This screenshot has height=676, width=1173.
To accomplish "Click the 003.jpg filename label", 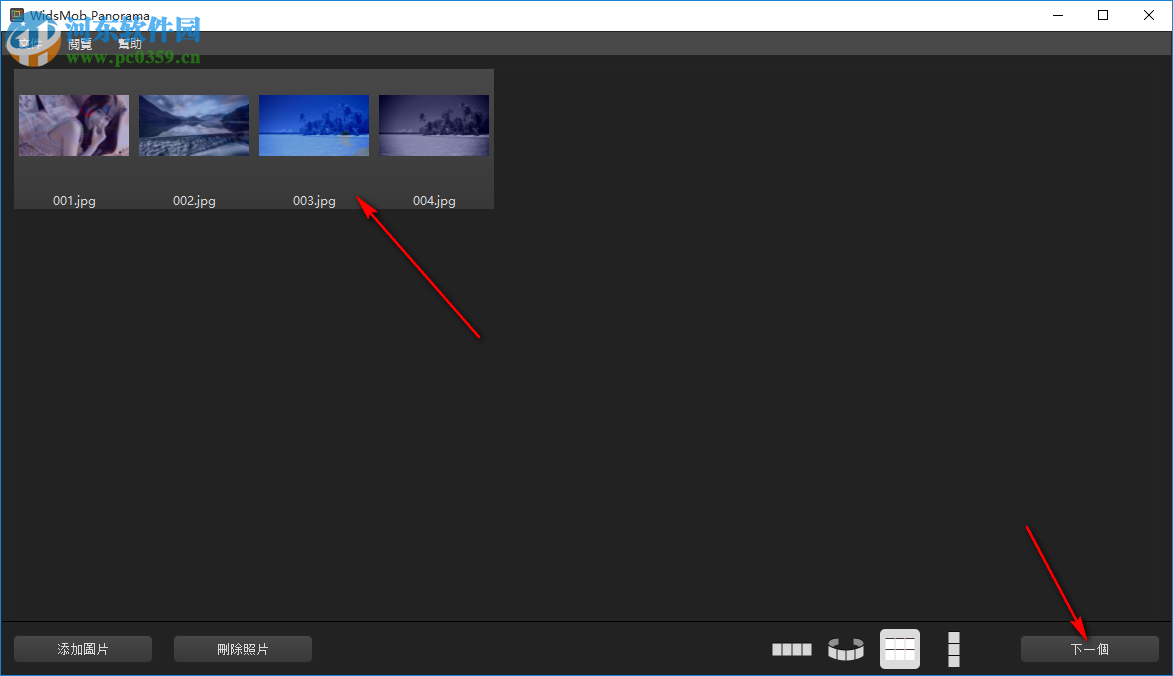I will click(313, 200).
